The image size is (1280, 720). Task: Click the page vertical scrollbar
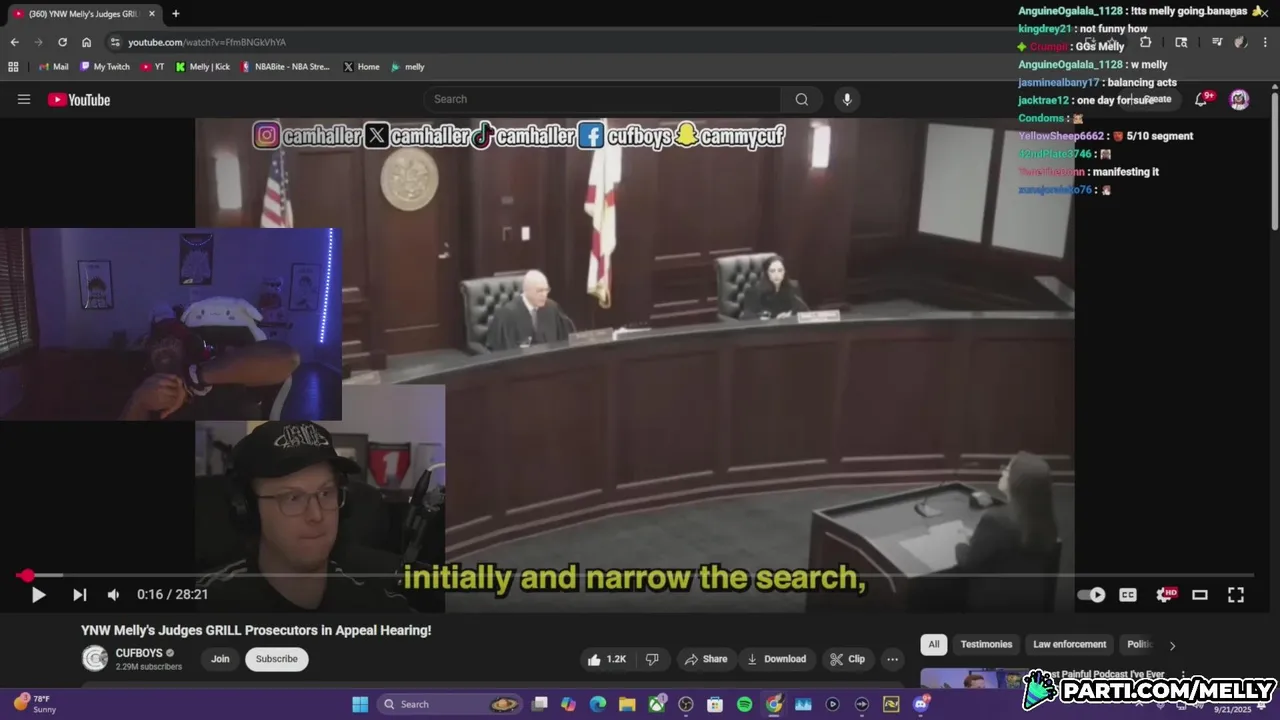tap(1275, 160)
